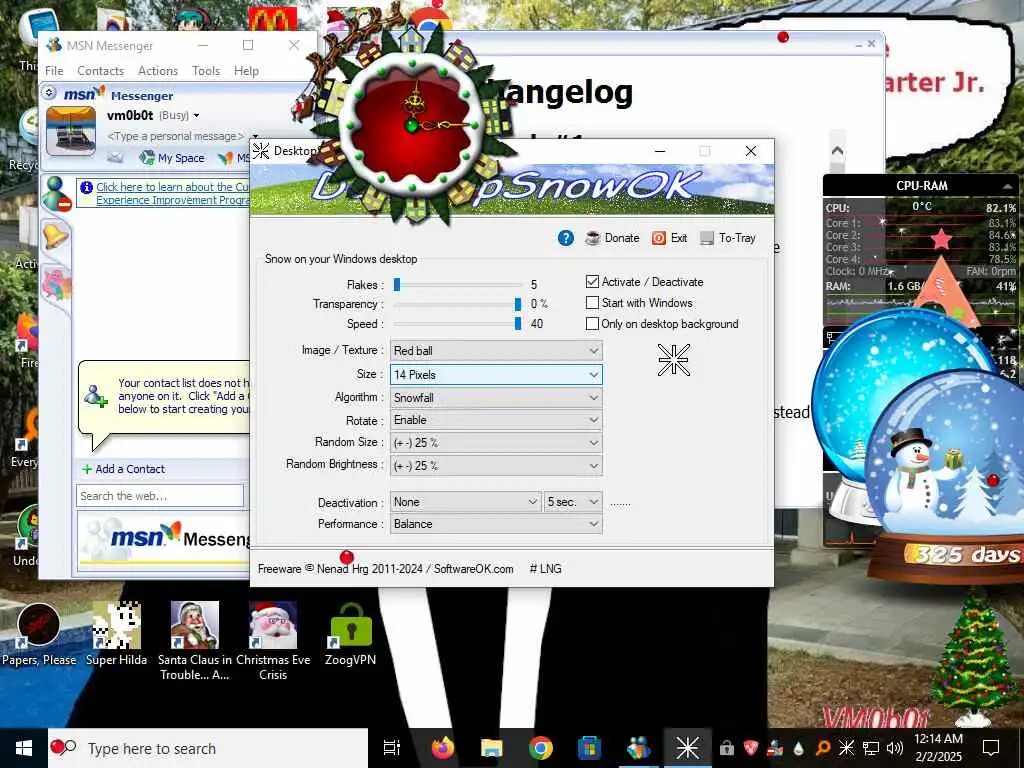This screenshot has width=1024, height=768.
Task: Open the Random Brightness dropdown
Action: point(496,465)
